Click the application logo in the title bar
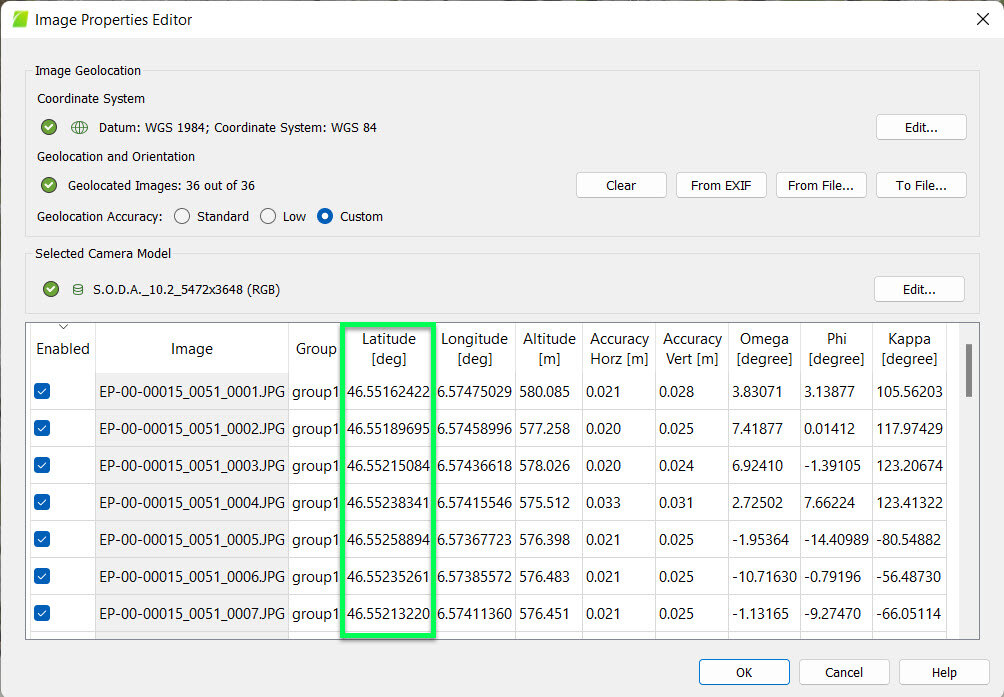Image resolution: width=1004 pixels, height=697 pixels. coord(18,18)
